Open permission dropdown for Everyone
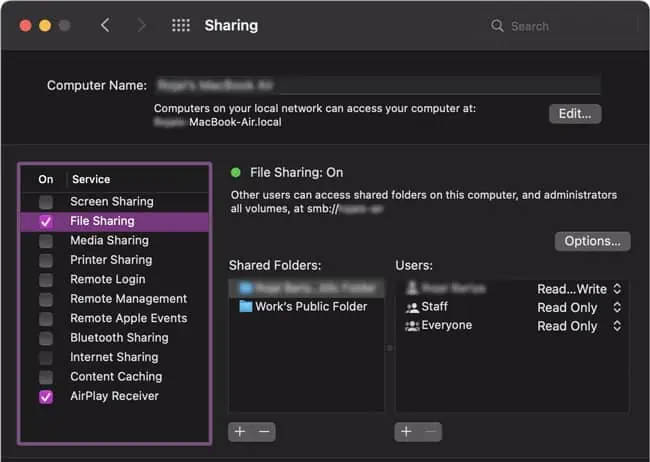Viewport: 650px width, 462px height. pyautogui.click(x=617, y=326)
